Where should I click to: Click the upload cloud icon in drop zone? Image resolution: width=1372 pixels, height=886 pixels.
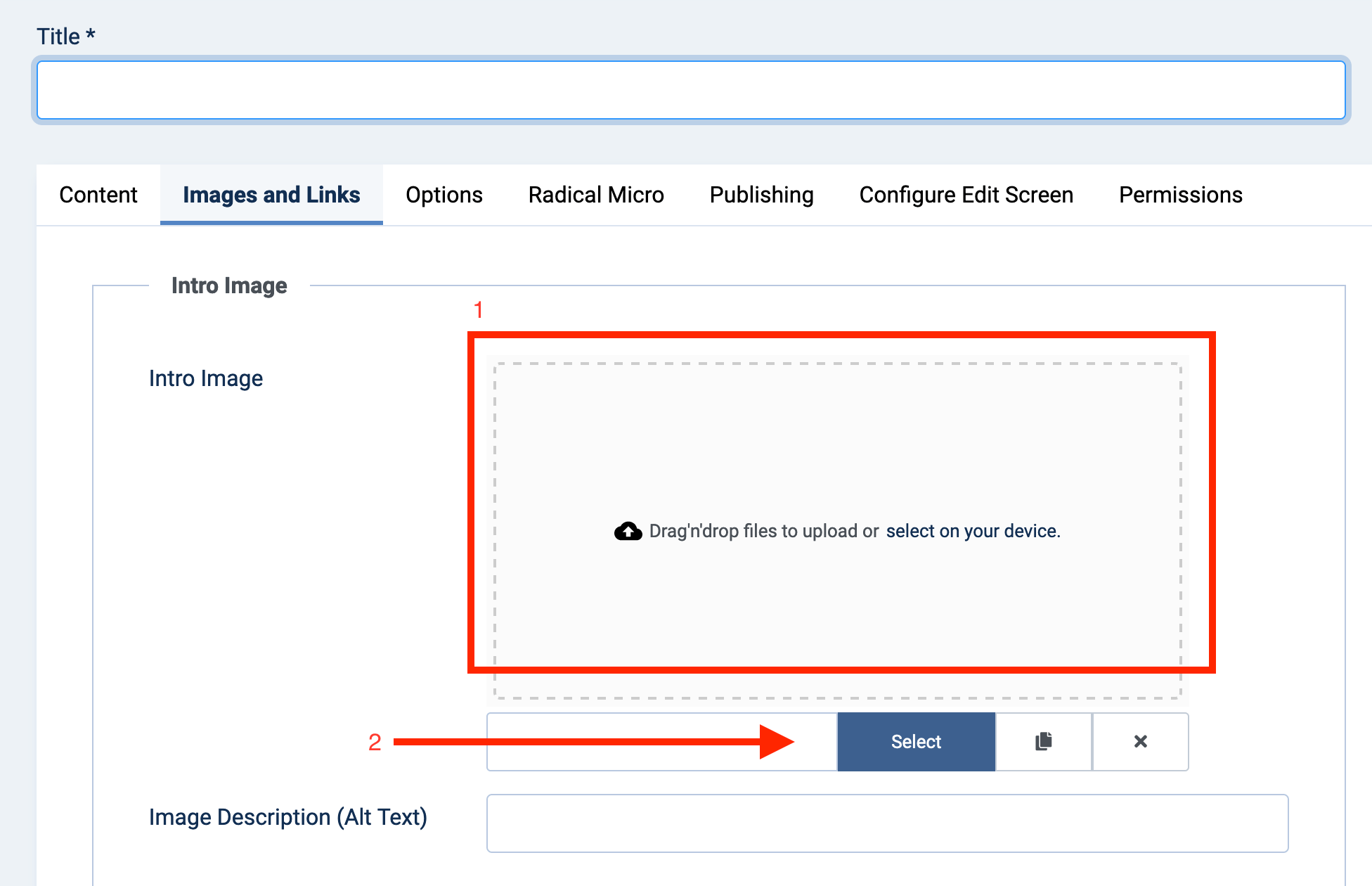point(628,531)
